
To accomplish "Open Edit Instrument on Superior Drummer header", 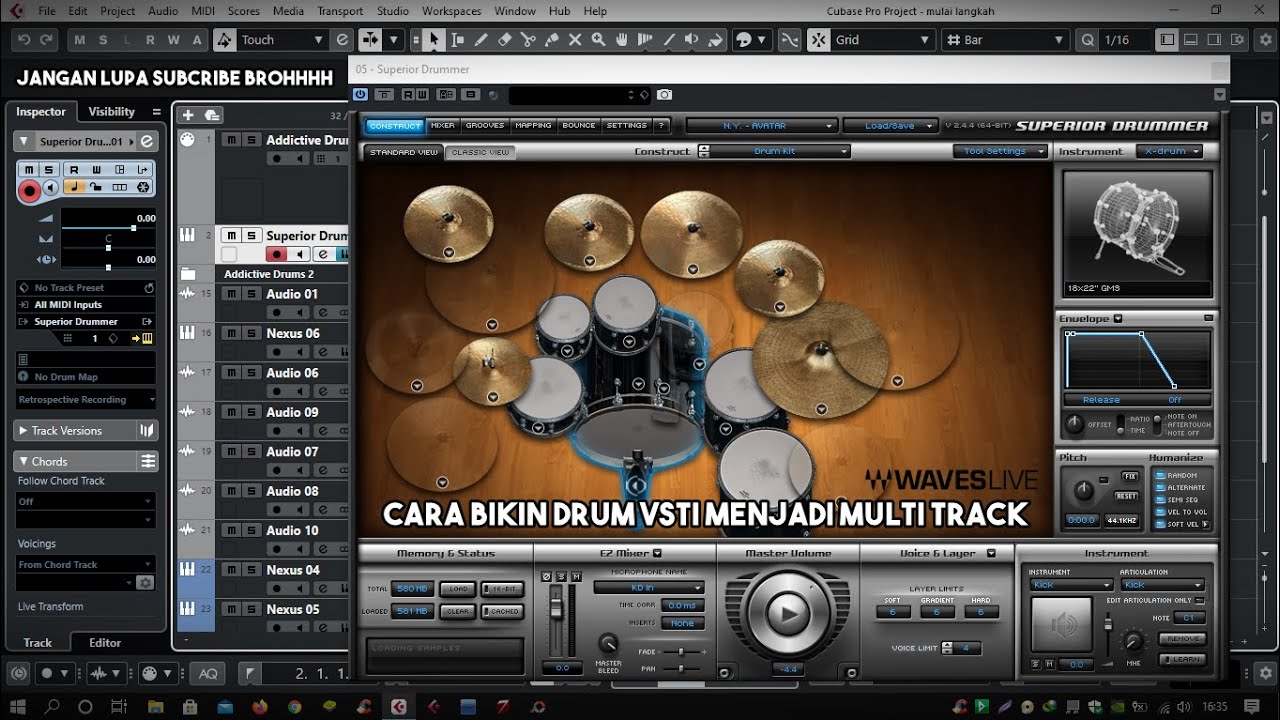I will pos(146,141).
